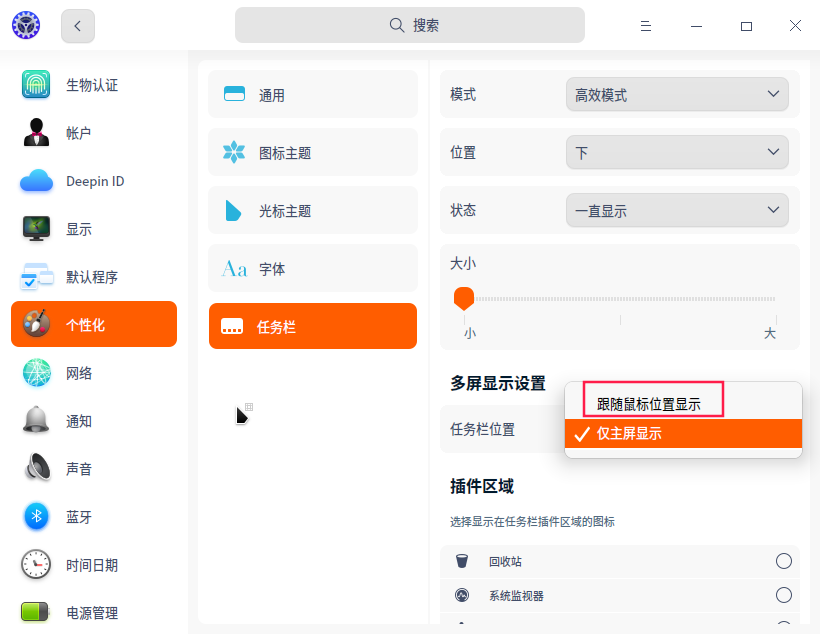Click the 默认程序 windows icon

[x=36, y=276]
